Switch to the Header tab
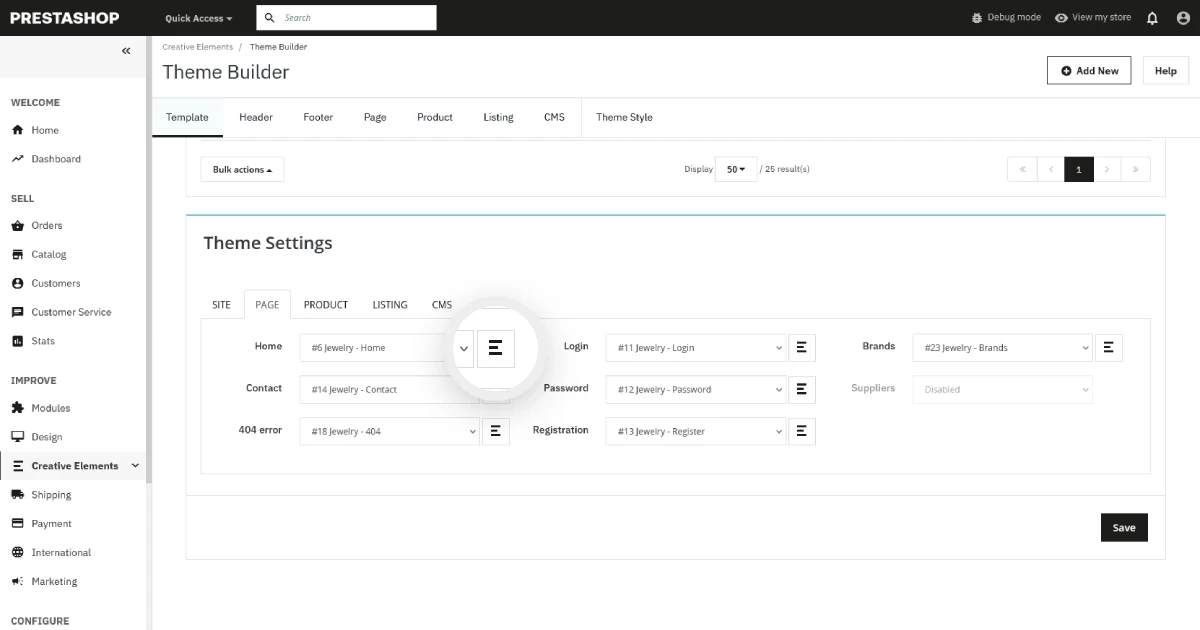Screen dimensions: 1200x630 (256, 117)
